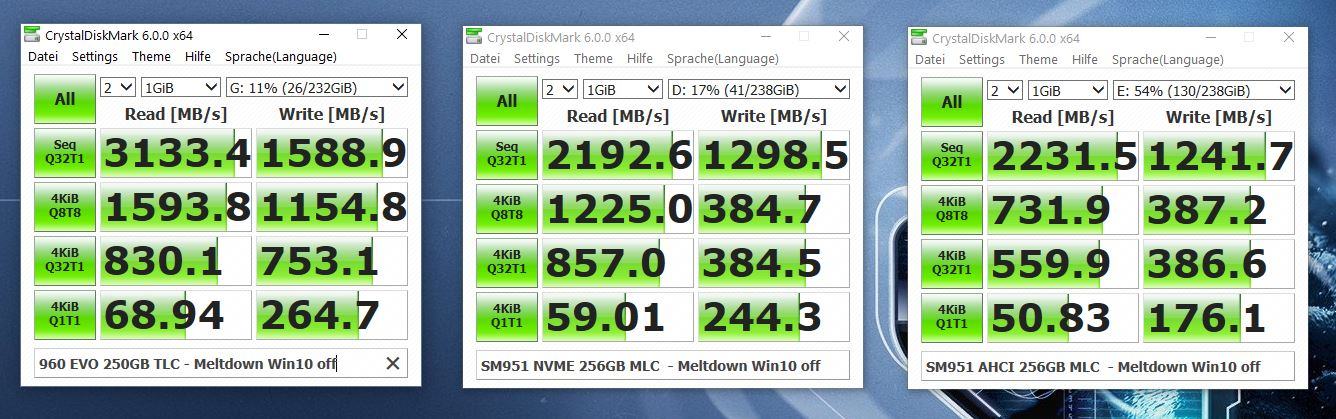
Task: Open Theme menu in the E: drive window
Action: click(1038, 60)
